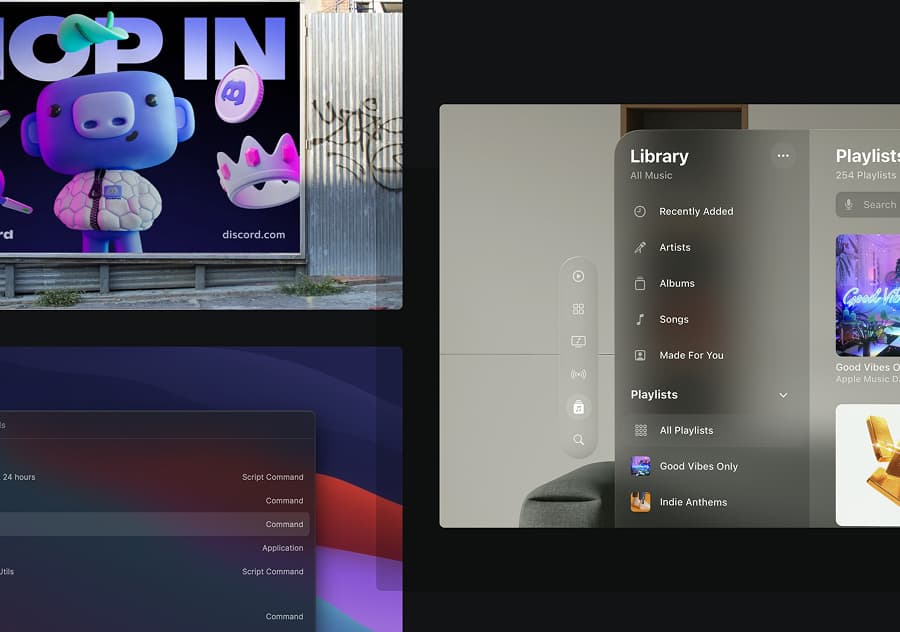
Task: Open Made For You in Library
Action: [710, 355]
